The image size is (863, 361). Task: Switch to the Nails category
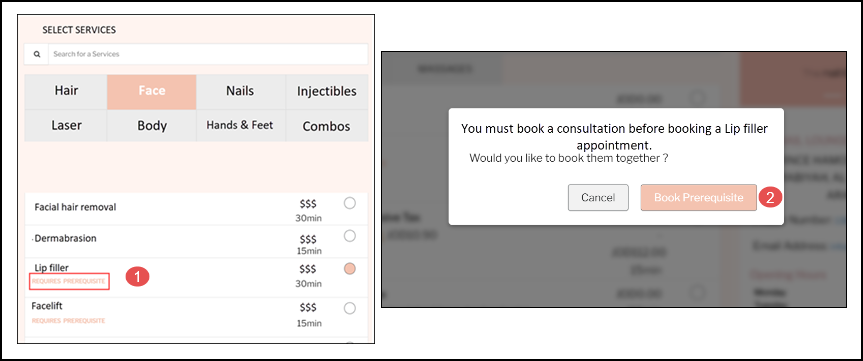tap(241, 91)
